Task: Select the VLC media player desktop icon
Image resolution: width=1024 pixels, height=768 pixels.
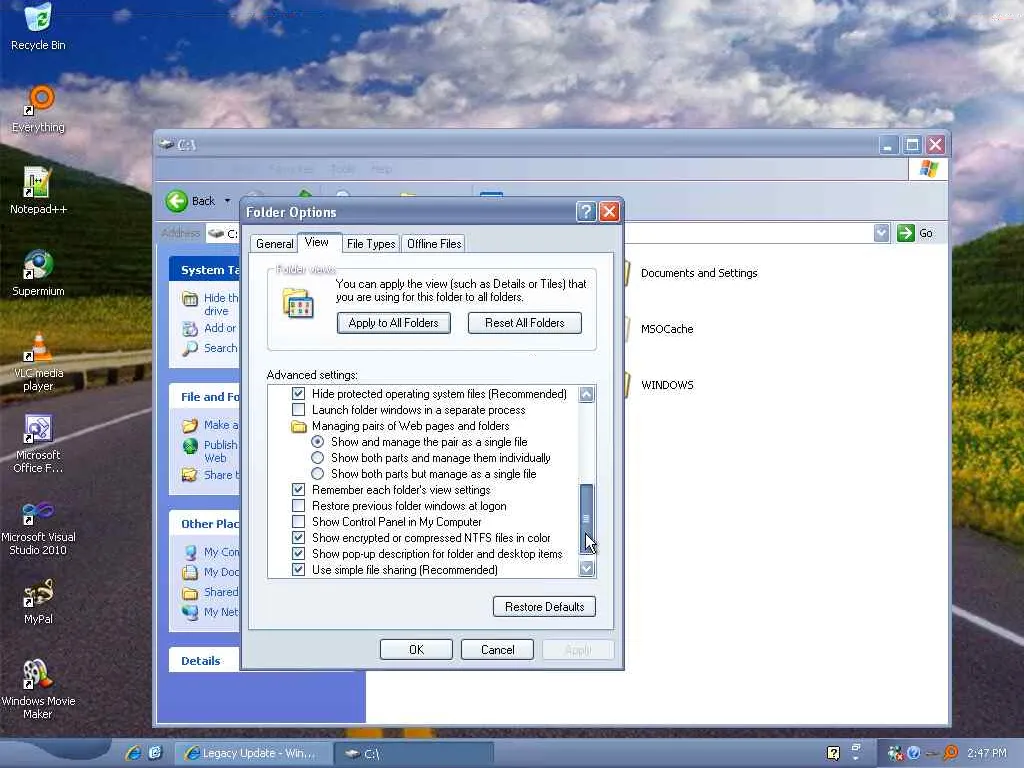Action: pyautogui.click(x=38, y=361)
